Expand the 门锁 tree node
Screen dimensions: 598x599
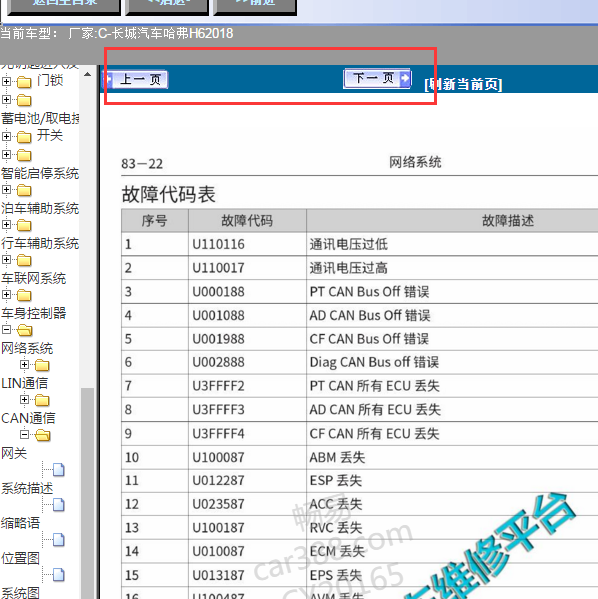click(x=6, y=81)
